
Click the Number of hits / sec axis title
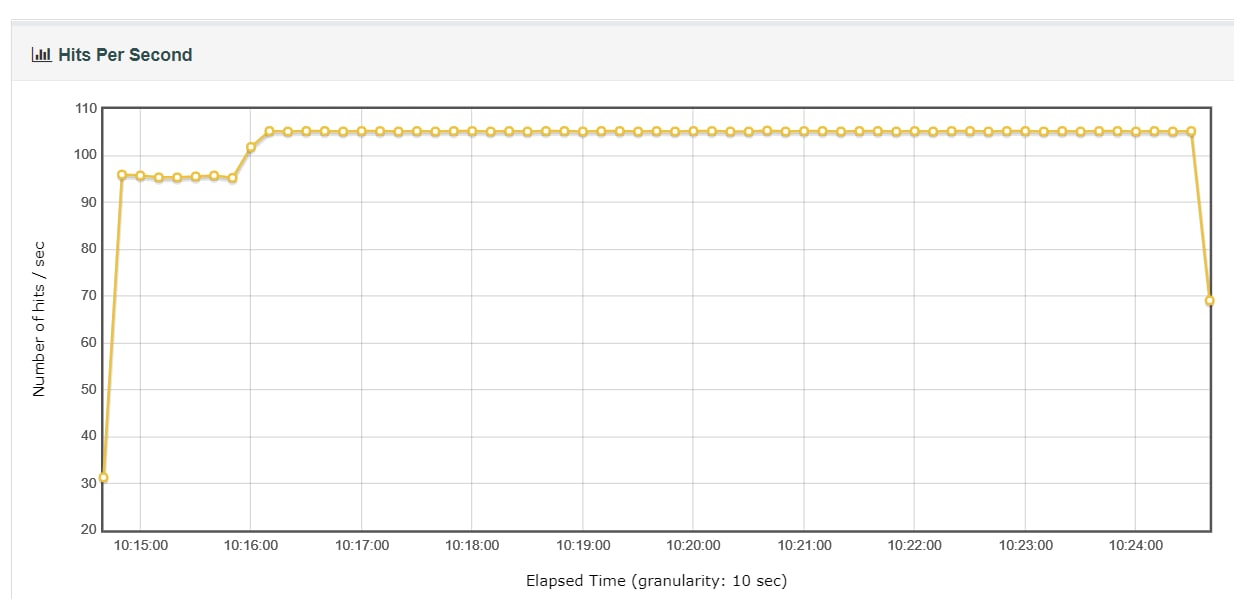(x=40, y=319)
